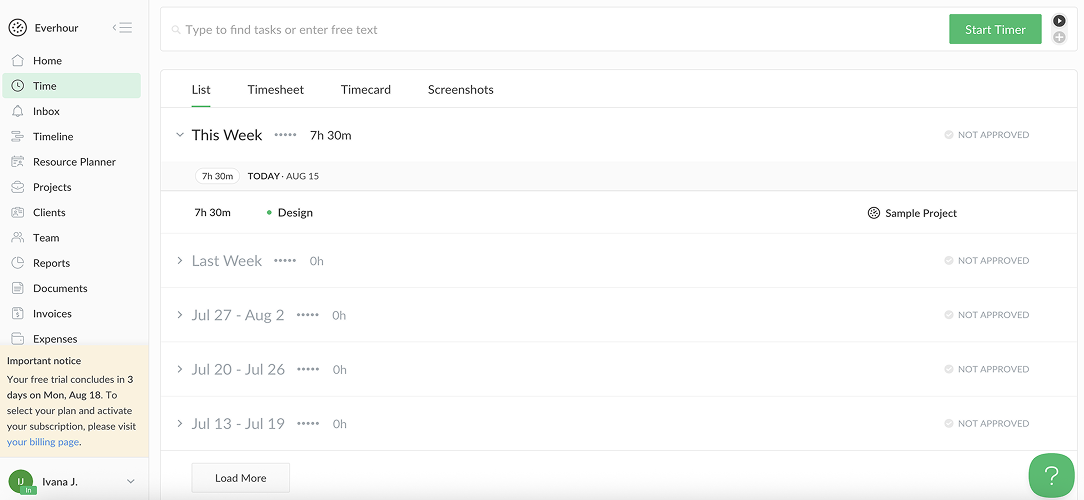Viewport: 1084px width, 500px height.
Task: Open the green help question mark button
Action: coord(1051,475)
